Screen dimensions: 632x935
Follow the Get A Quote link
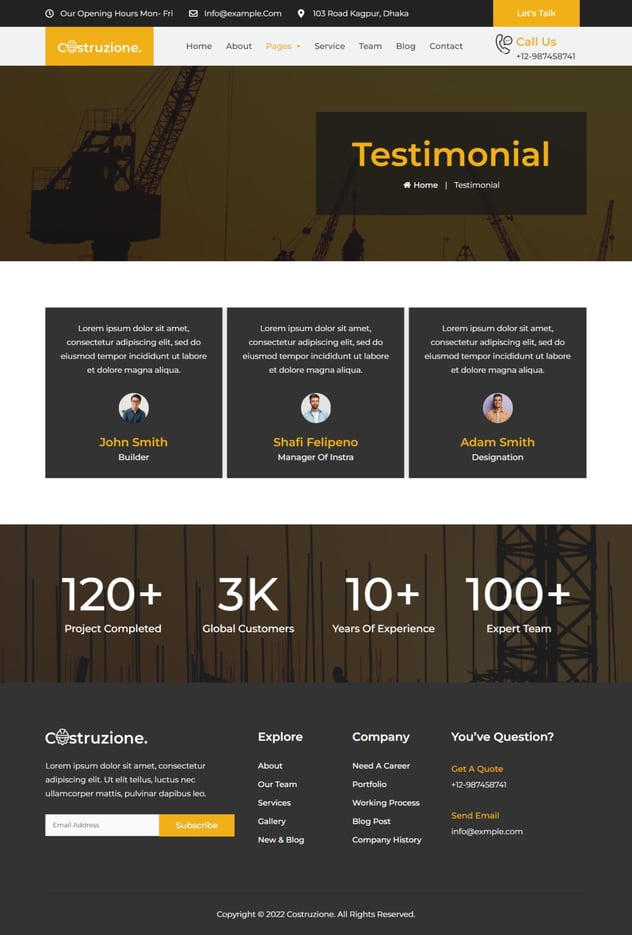477,769
